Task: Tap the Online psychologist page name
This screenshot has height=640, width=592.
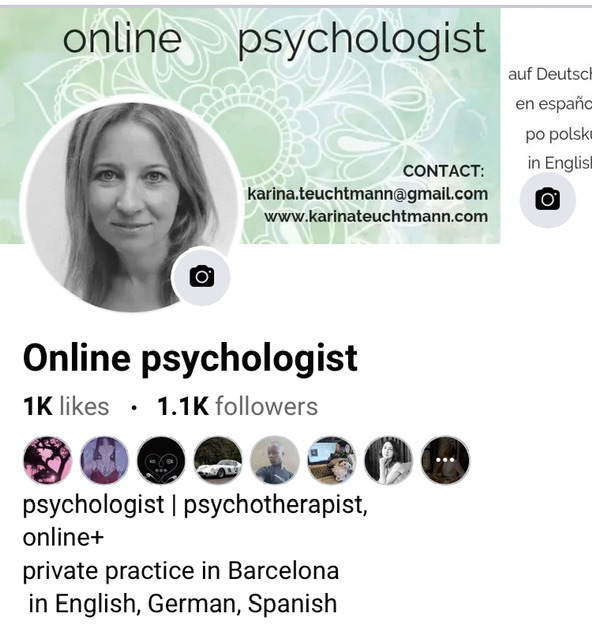Action: [x=190, y=358]
